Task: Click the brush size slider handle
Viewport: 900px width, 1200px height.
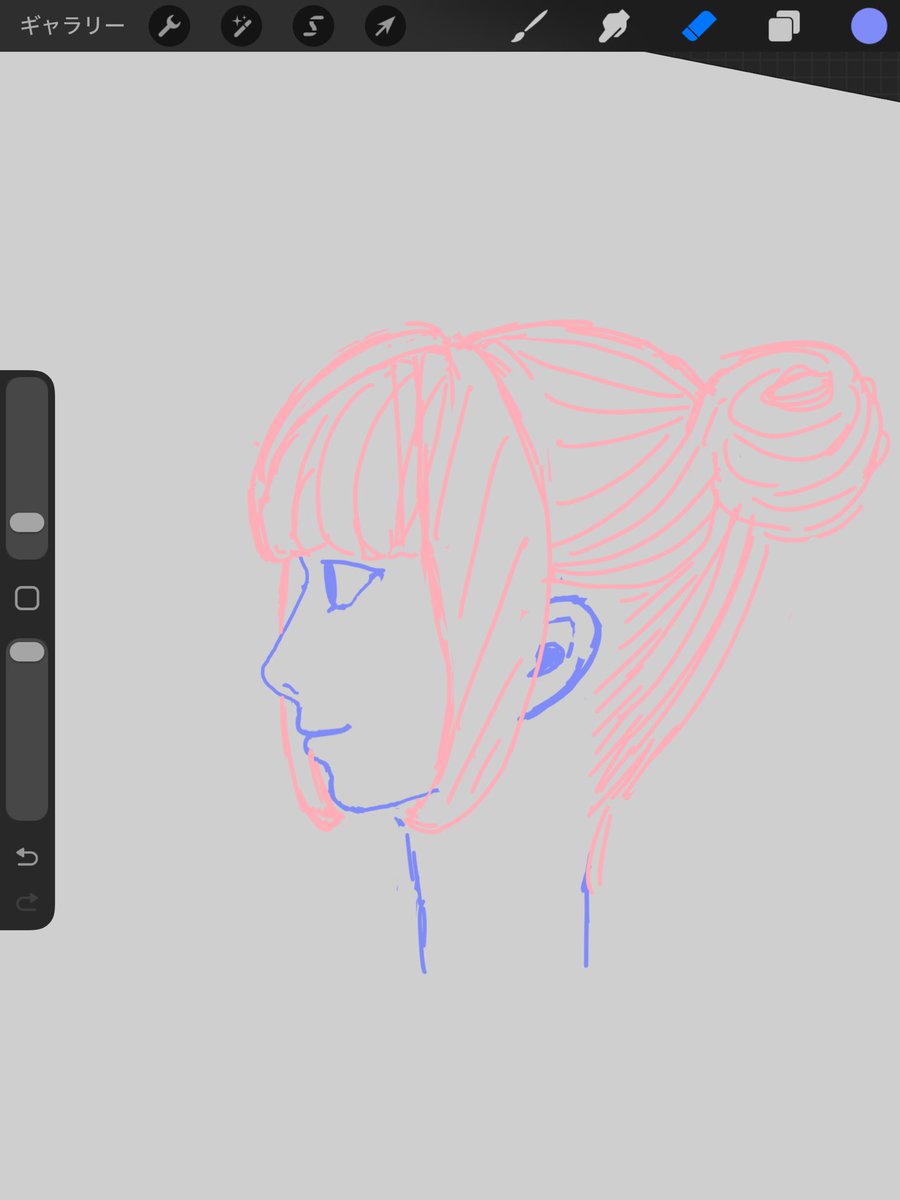Action: click(x=27, y=522)
